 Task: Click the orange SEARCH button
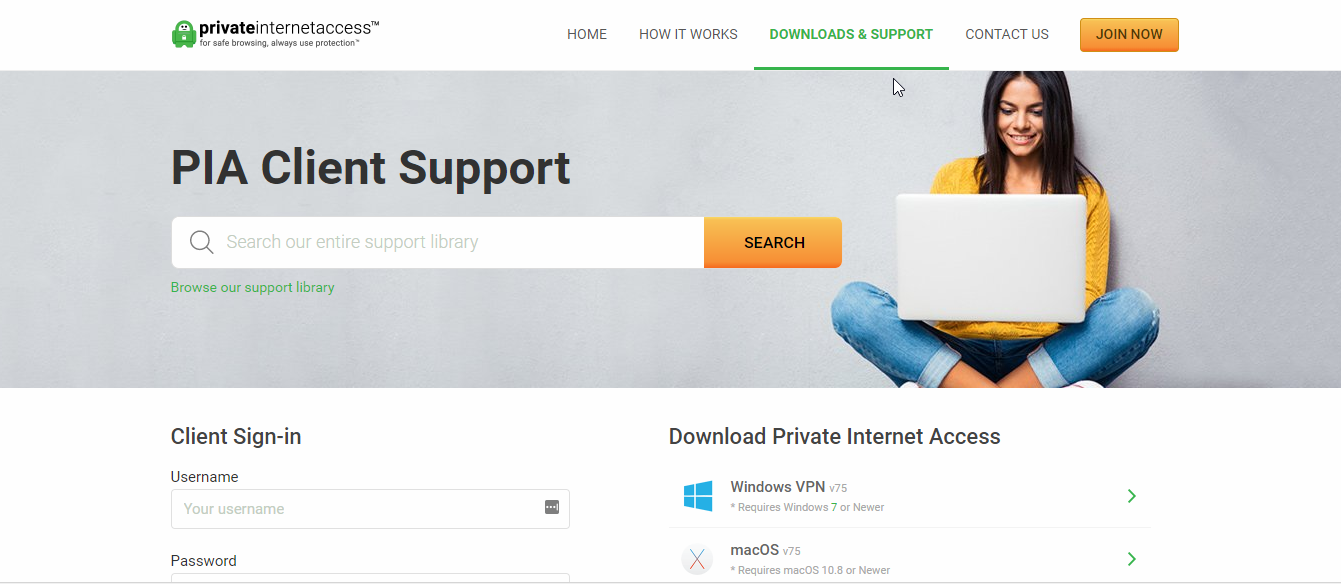[x=773, y=242]
